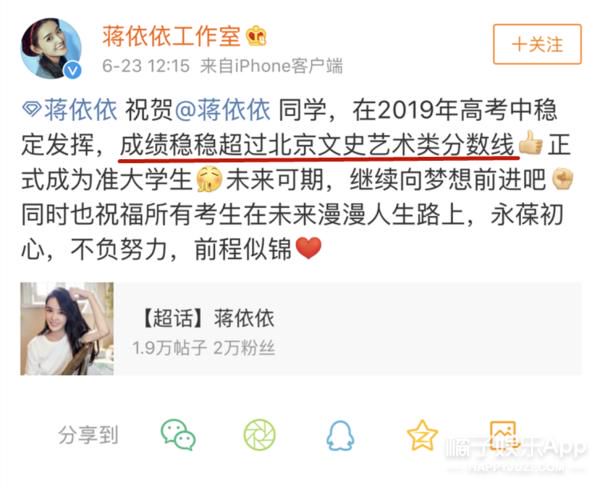Viewport: 600px width, 488px height.
Task: Open 蒋依依 supertopic link in post text
Action: tap(80, 110)
